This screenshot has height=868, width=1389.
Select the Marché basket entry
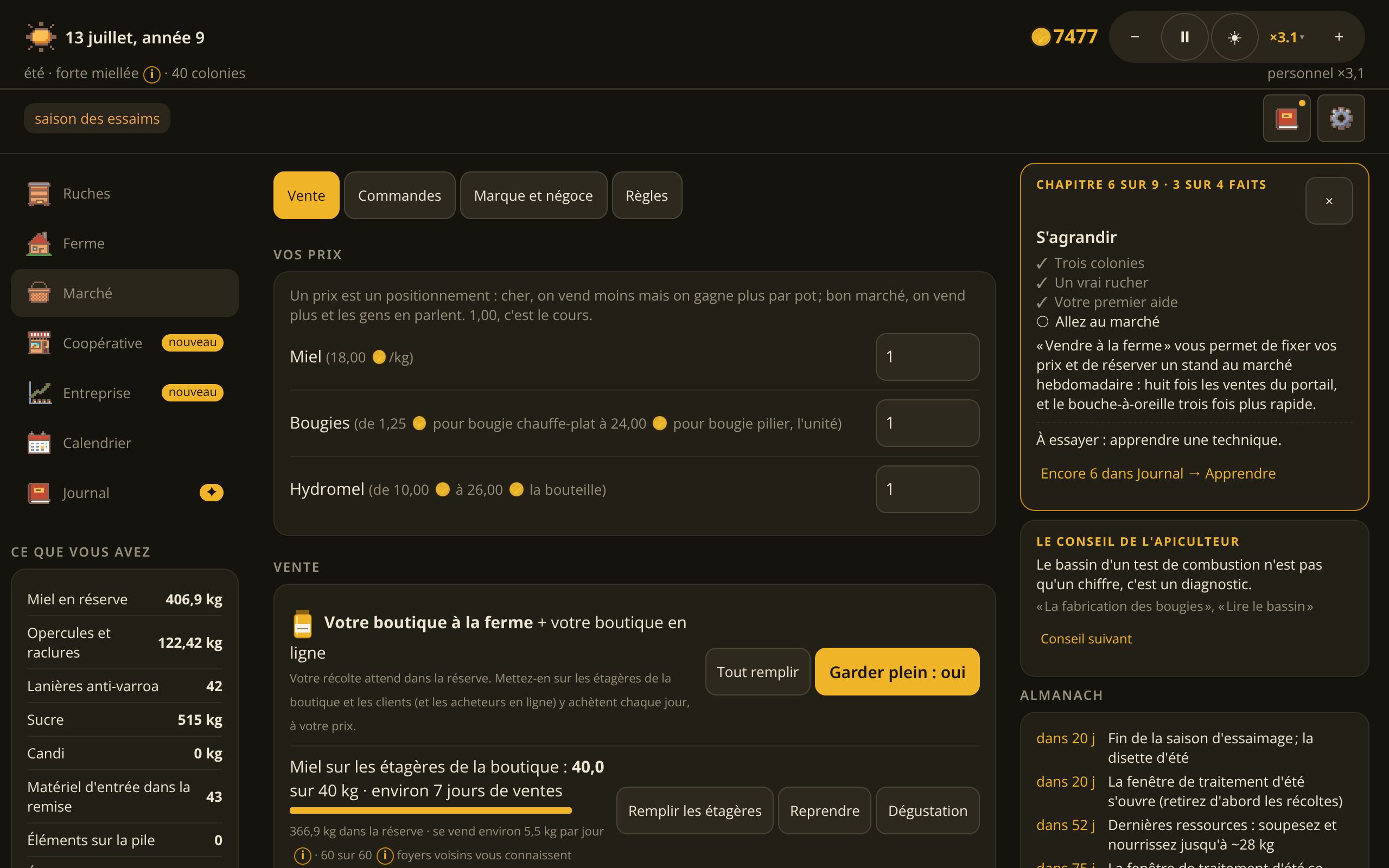(125, 293)
